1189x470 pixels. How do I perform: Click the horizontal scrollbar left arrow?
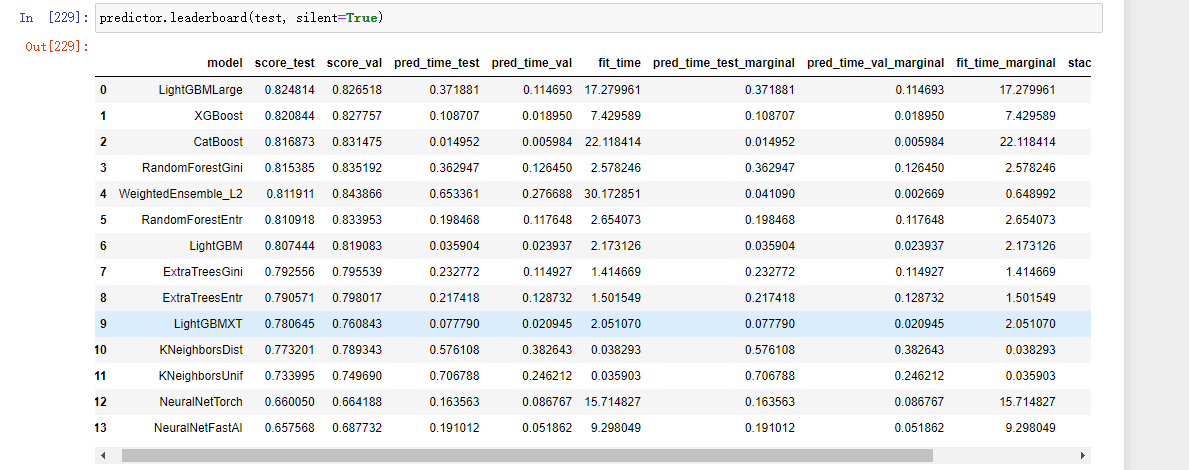click(x=104, y=456)
